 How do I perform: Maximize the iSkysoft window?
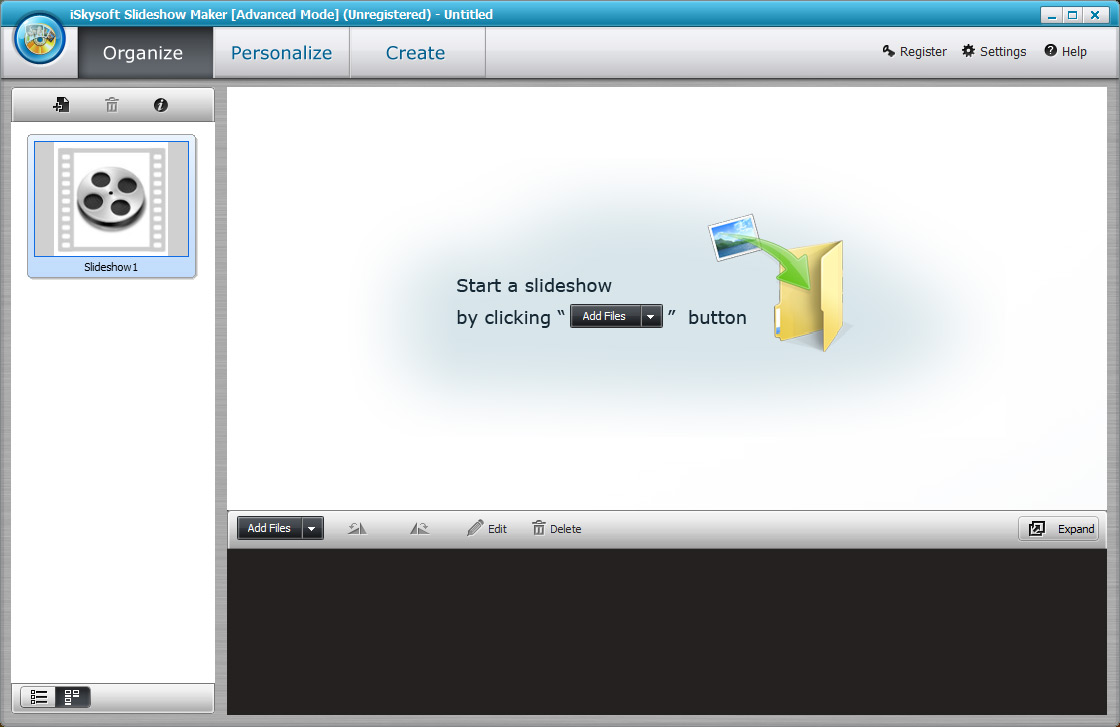1072,15
